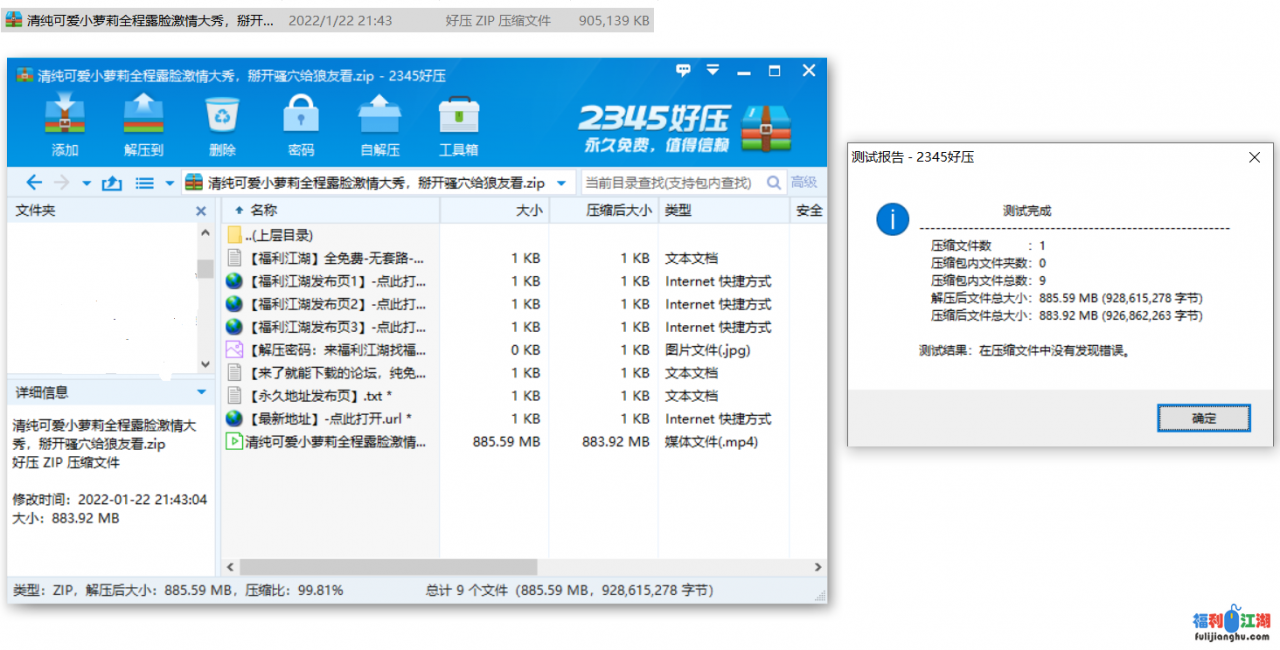Viewport: 1280px width, 650px height.
Task: Expand the view mode dropdown arrow
Action: click(169, 184)
